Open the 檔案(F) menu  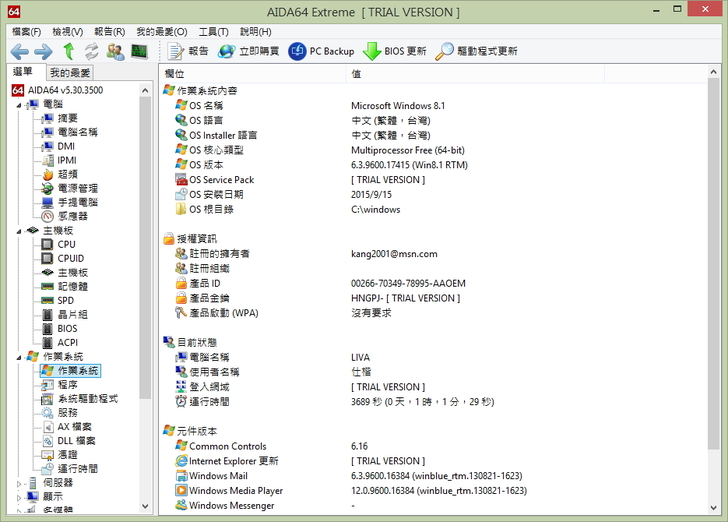tap(29, 32)
